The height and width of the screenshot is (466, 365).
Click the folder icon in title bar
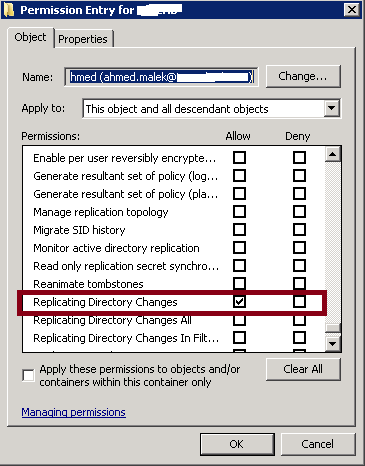[x=9, y=10]
